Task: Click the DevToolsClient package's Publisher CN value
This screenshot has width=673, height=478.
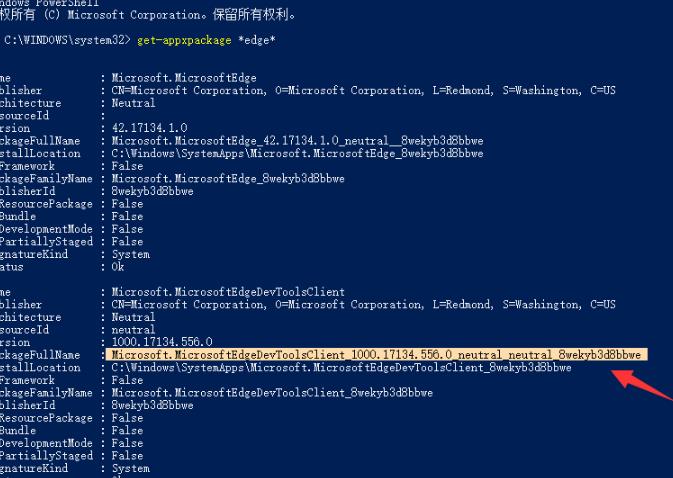Action: click(x=363, y=305)
